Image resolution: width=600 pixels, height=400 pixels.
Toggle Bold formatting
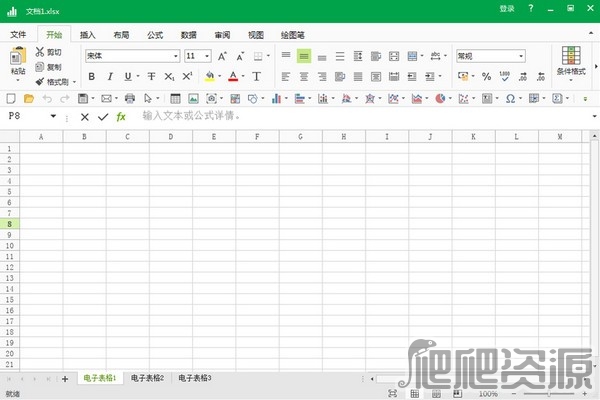click(91, 77)
